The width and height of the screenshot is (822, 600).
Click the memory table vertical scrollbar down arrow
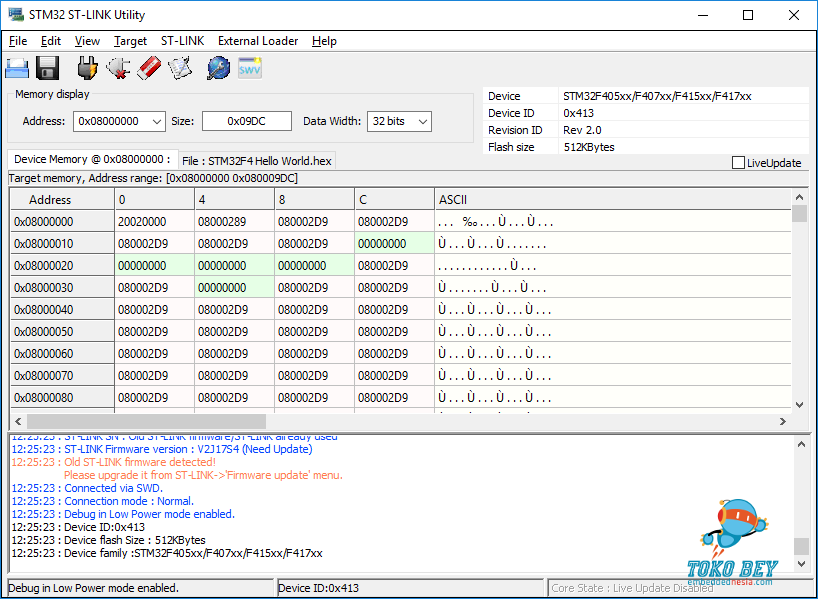pyautogui.click(x=799, y=405)
